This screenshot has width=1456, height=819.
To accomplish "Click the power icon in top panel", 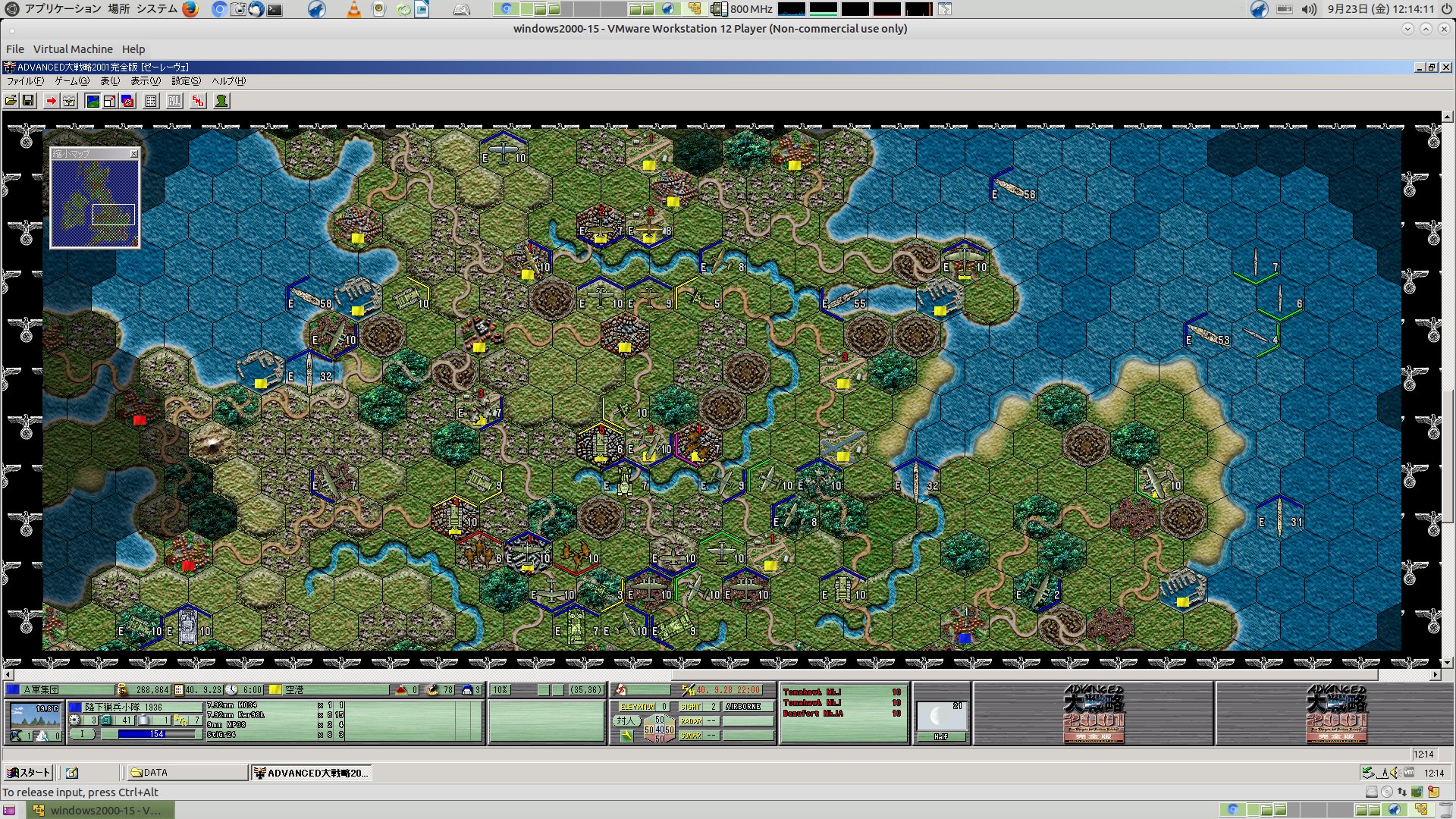I will coord(1446,9).
